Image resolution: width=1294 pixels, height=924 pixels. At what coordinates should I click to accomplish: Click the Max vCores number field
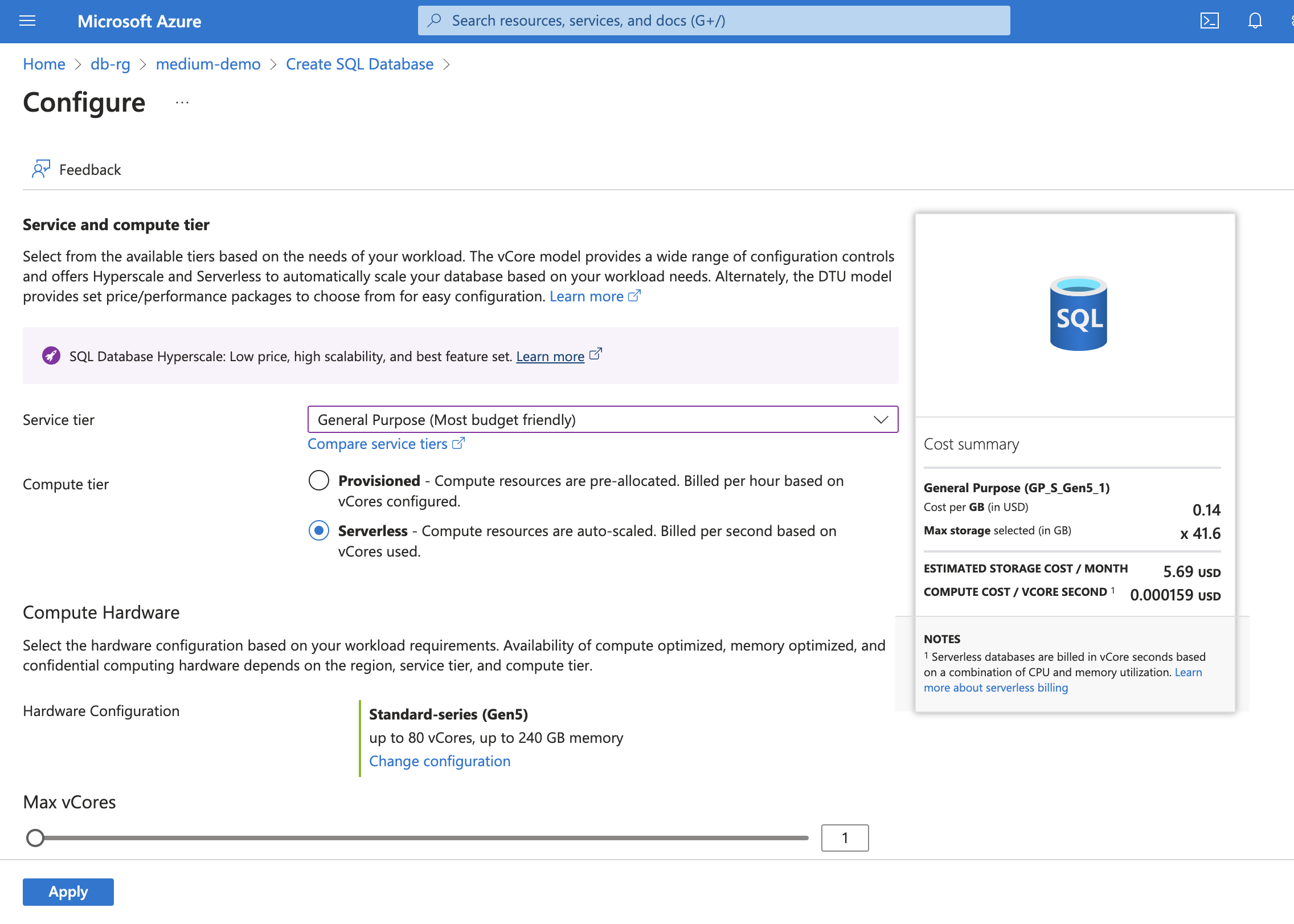[845, 838]
